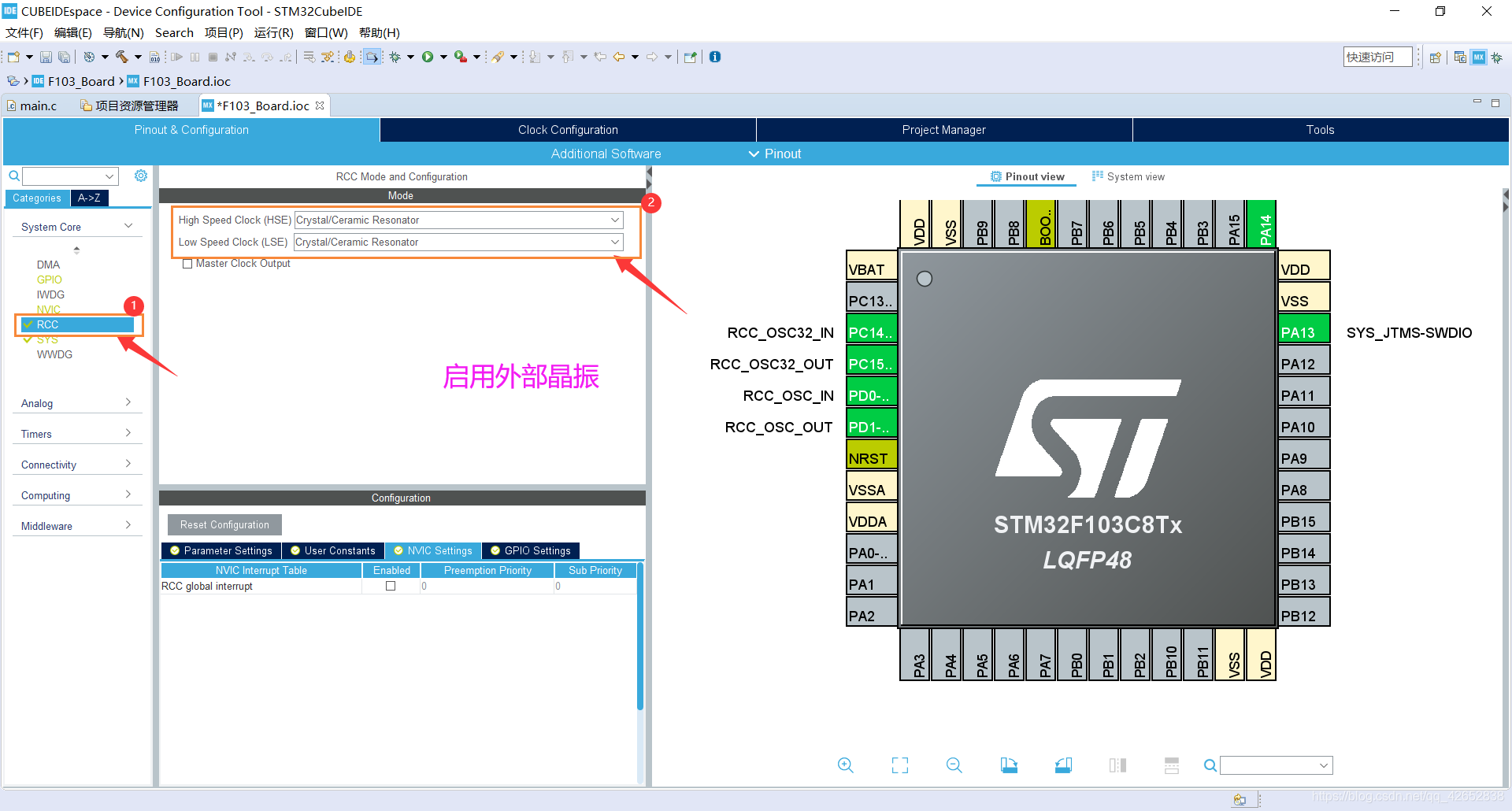This screenshot has width=1512, height=811.
Task: Zoom in on the chip pinout
Action: click(846, 765)
